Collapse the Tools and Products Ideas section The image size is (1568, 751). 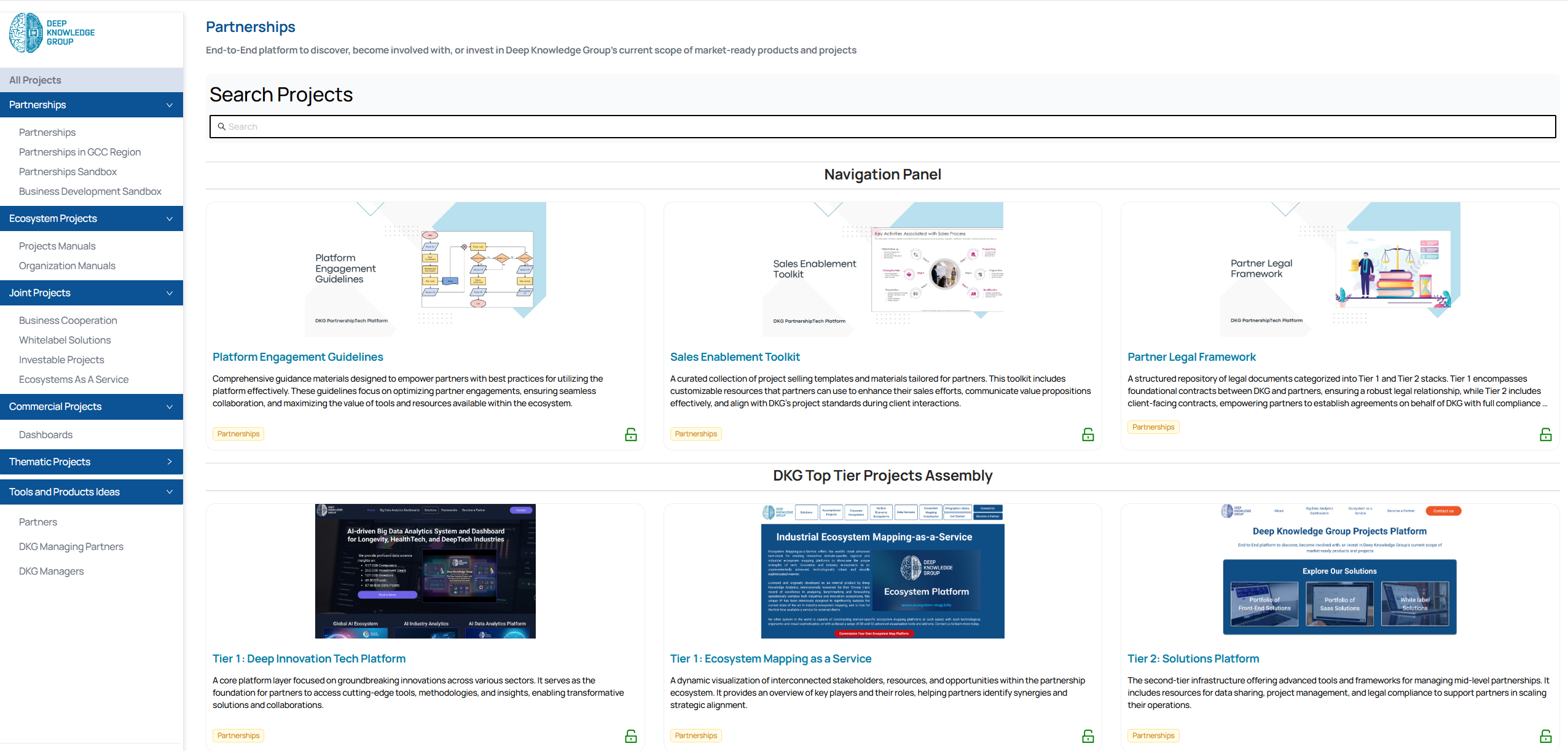click(x=170, y=492)
